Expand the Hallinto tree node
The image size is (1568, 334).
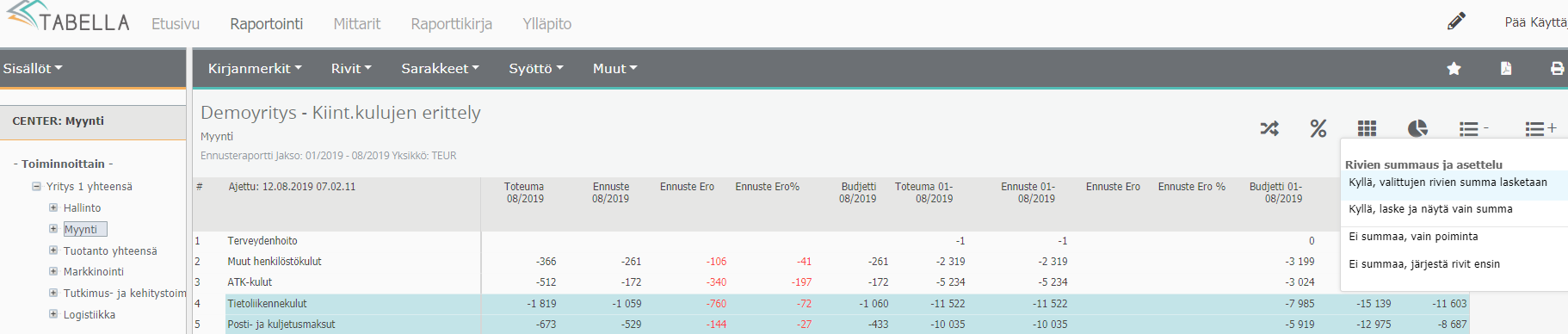pyautogui.click(x=53, y=207)
